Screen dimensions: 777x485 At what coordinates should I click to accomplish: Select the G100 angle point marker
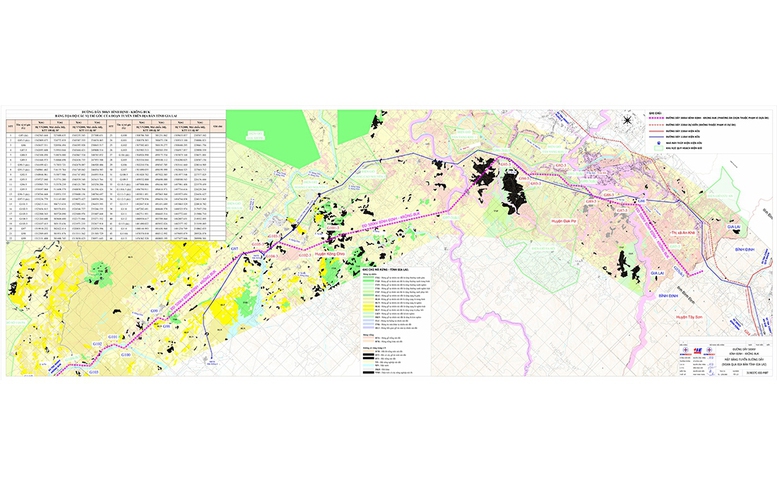pos(127,352)
